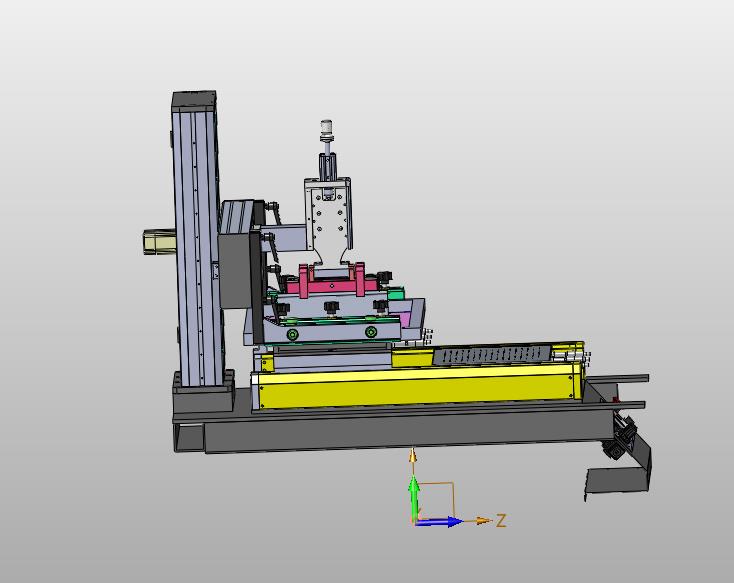This screenshot has height=583, width=734.
Task: Click the right green circular bolt
Action: [x=371, y=332]
